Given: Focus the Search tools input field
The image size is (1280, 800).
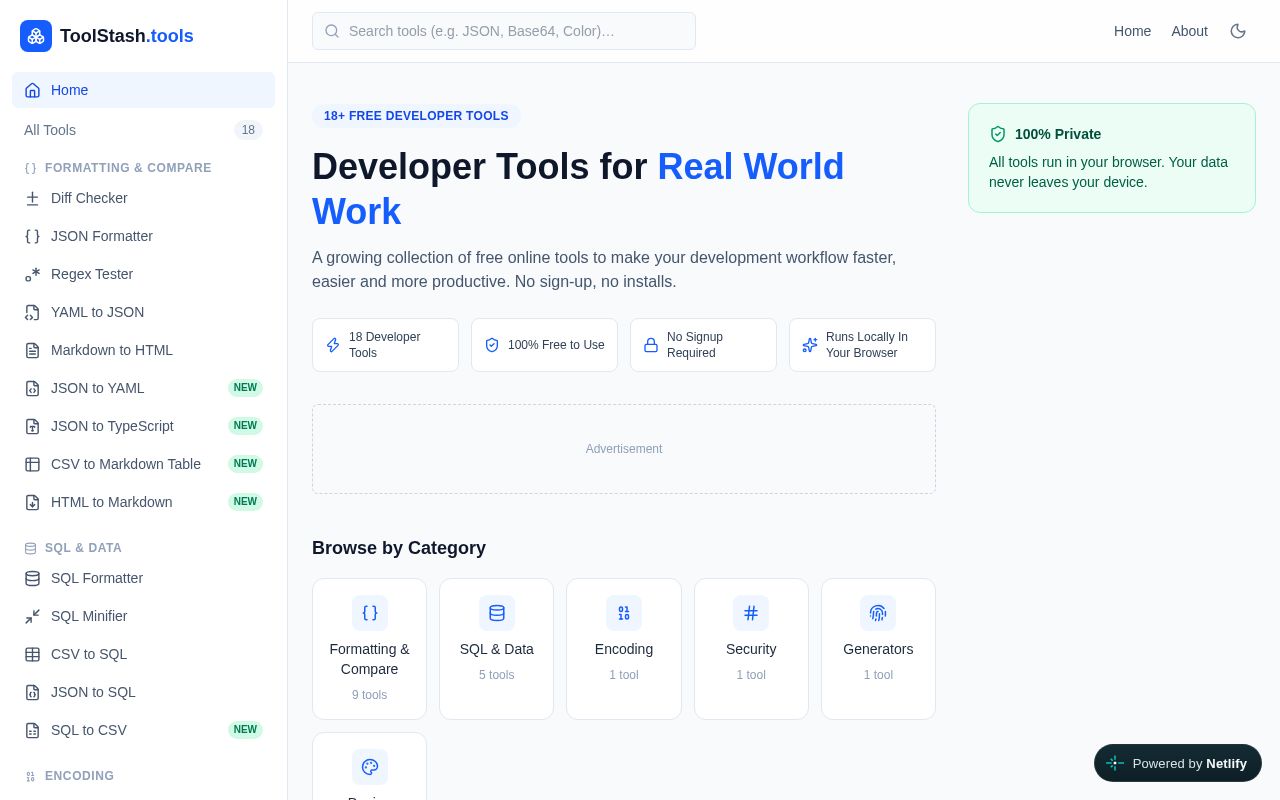Looking at the screenshot, I should pos(504,31).
